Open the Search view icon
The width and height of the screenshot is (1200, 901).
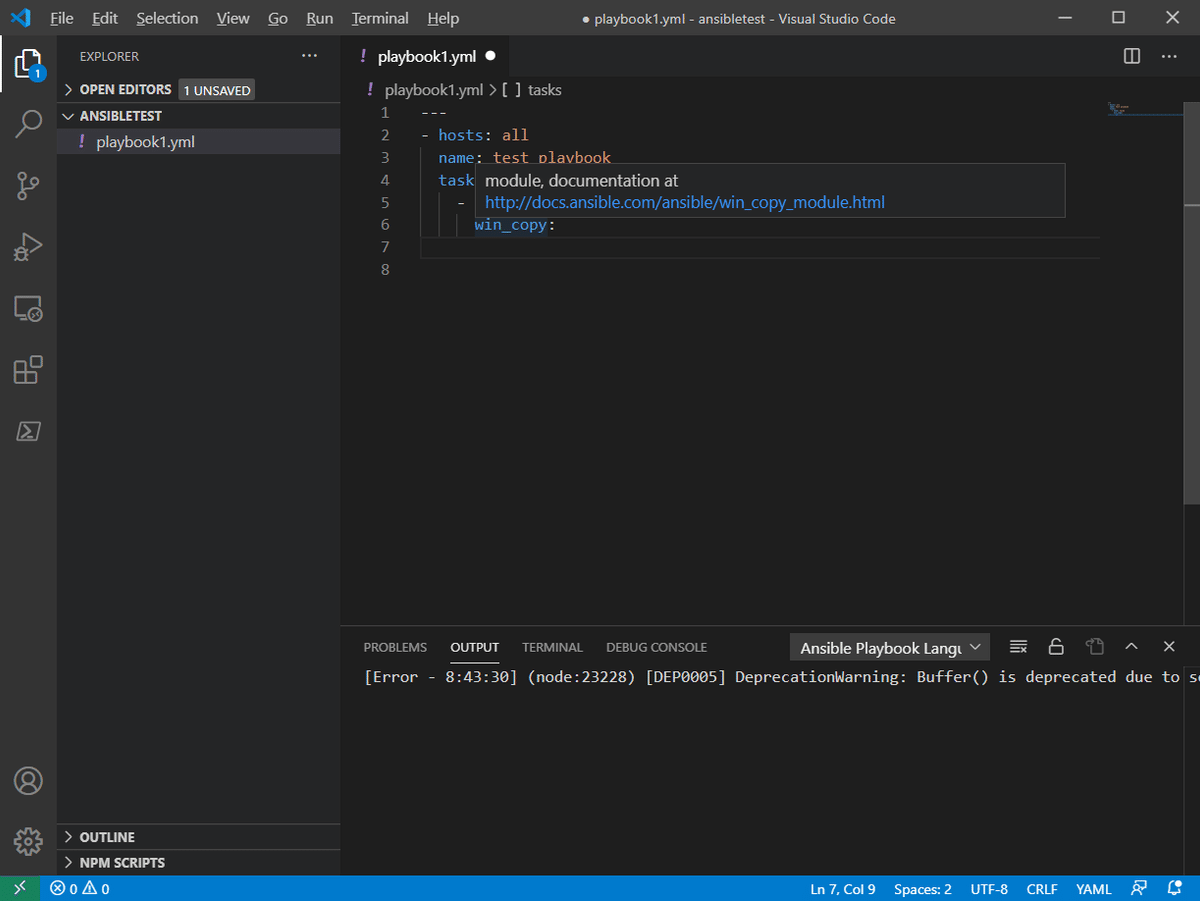28,124
